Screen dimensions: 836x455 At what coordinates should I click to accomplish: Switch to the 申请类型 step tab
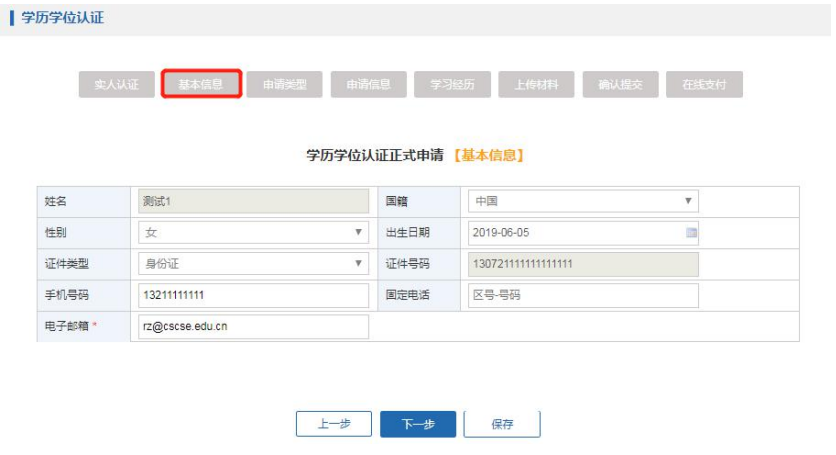[285, 84]
